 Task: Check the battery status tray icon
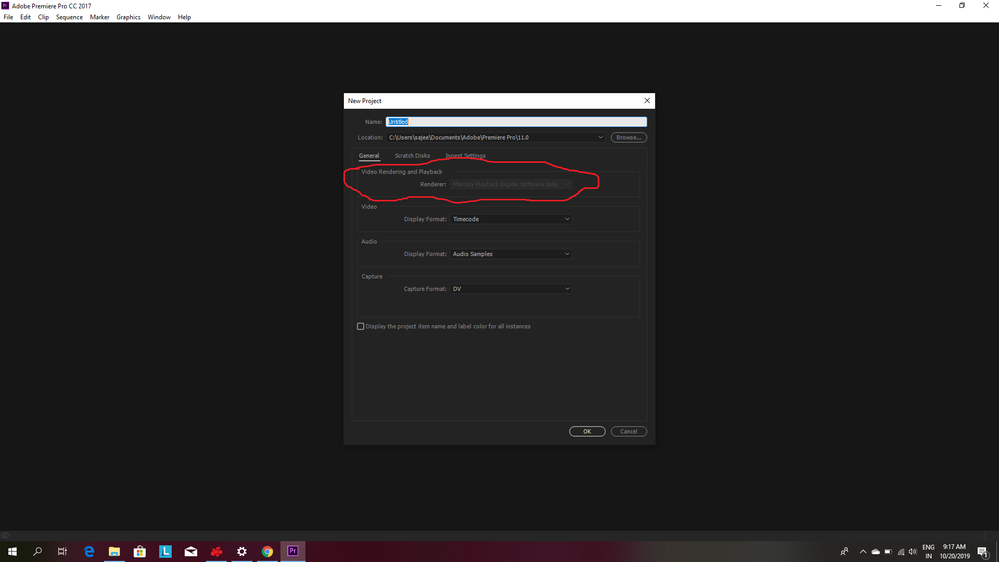[x=888, y=552]
